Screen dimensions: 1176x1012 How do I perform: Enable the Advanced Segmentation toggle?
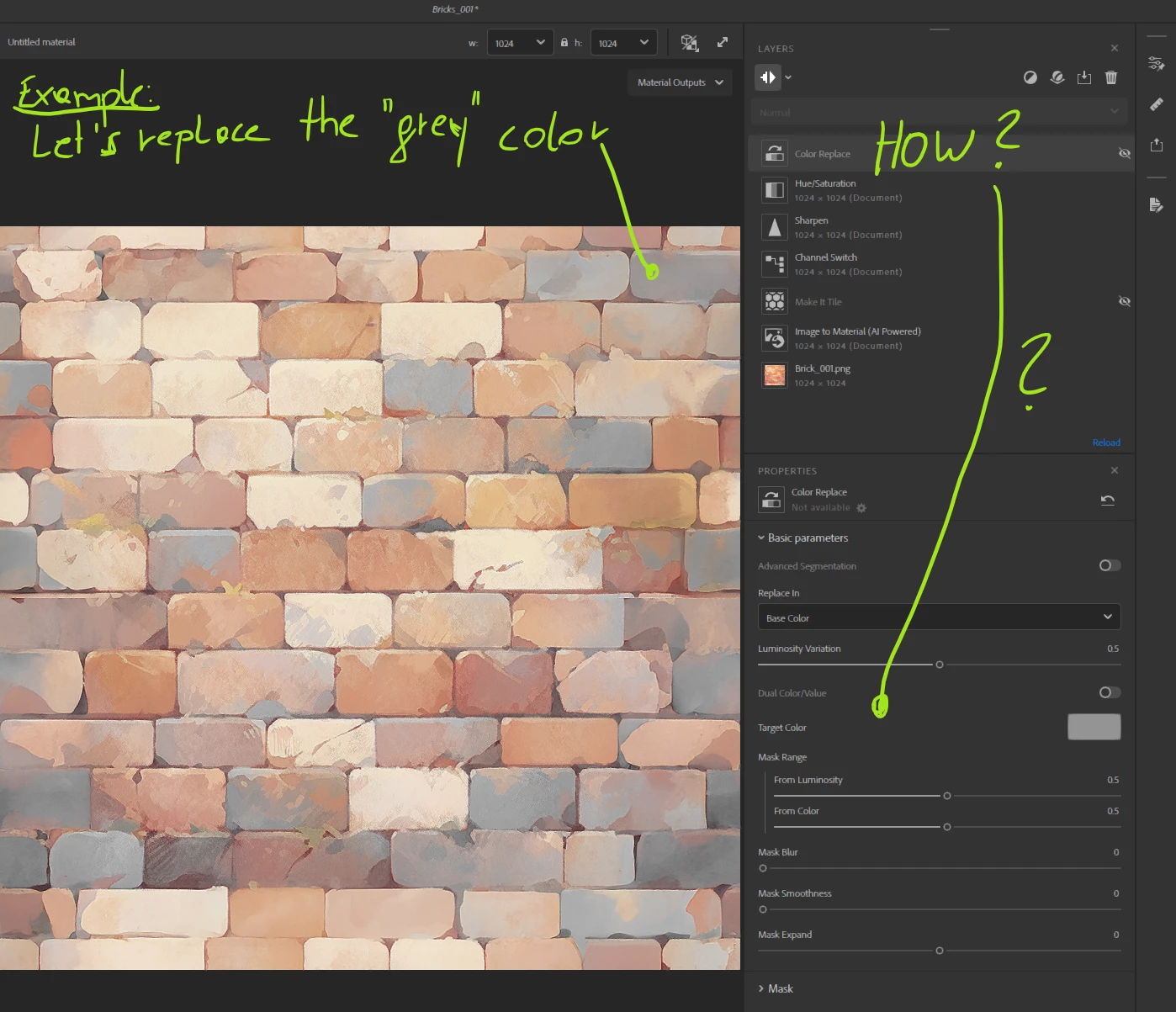point(1110,565)
